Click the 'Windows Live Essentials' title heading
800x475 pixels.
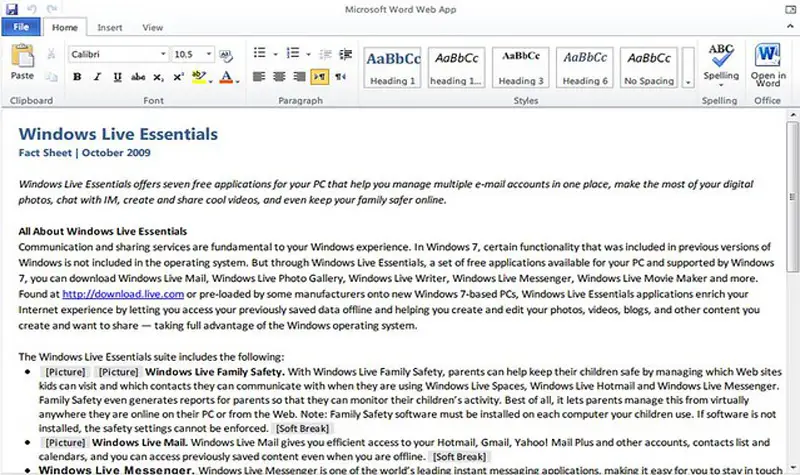[118, 134]
